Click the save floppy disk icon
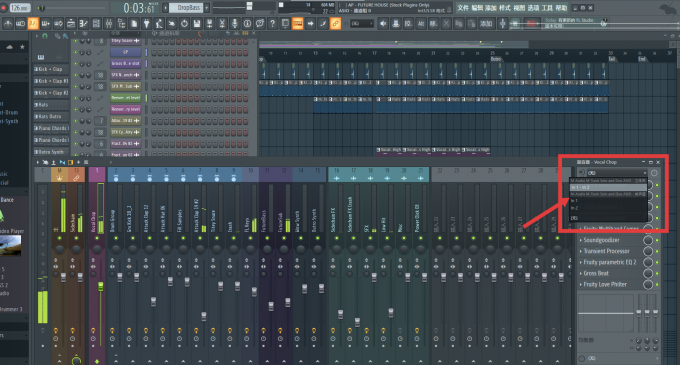 [197, 23]
